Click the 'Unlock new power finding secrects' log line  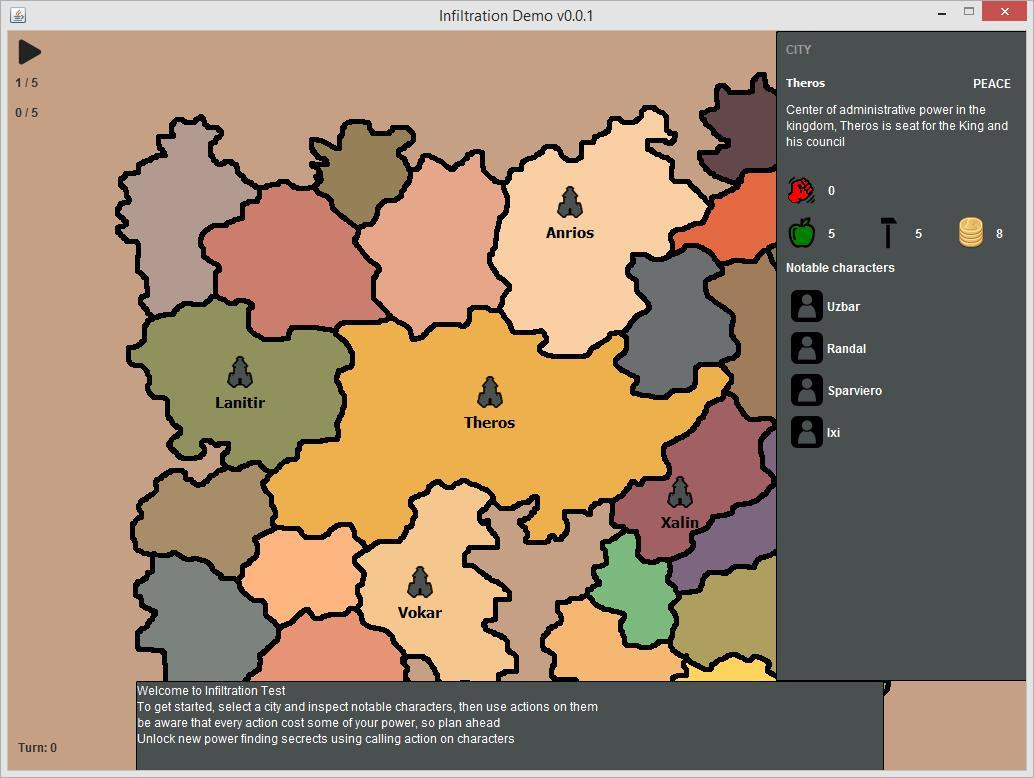pyautogui.click(x=325, y=739)
